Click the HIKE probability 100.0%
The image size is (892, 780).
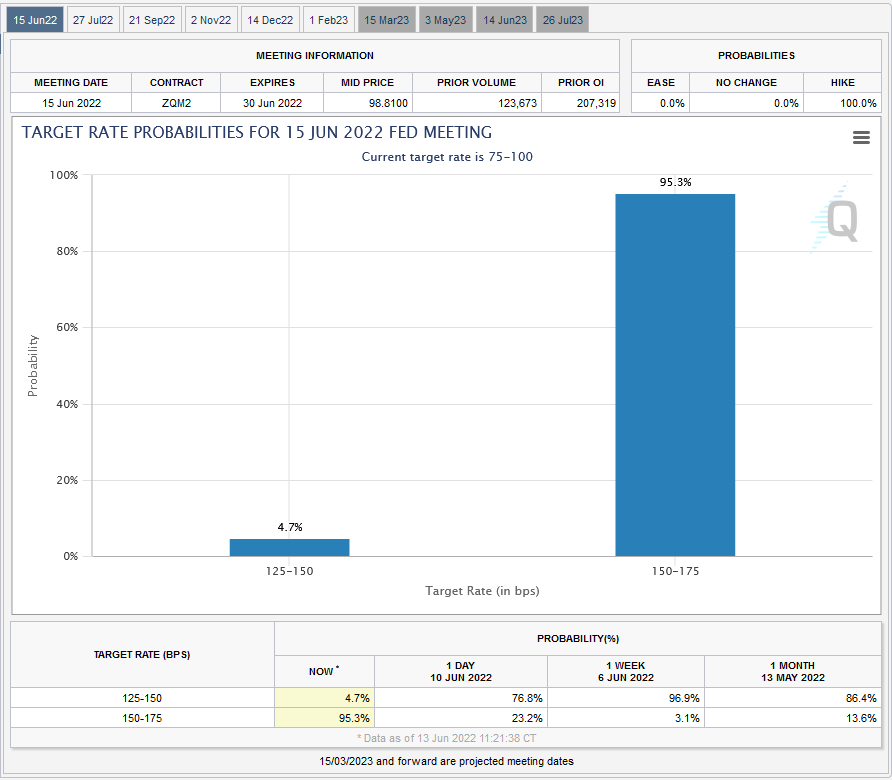[858, 103]
